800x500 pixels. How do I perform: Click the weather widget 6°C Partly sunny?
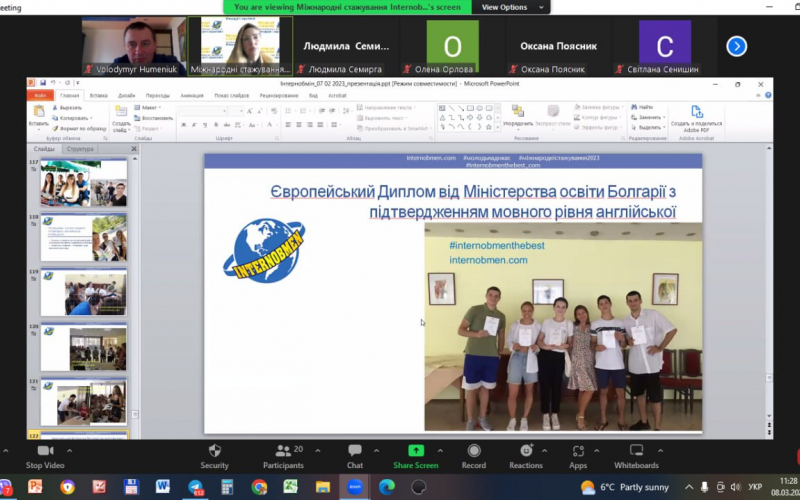624,487
